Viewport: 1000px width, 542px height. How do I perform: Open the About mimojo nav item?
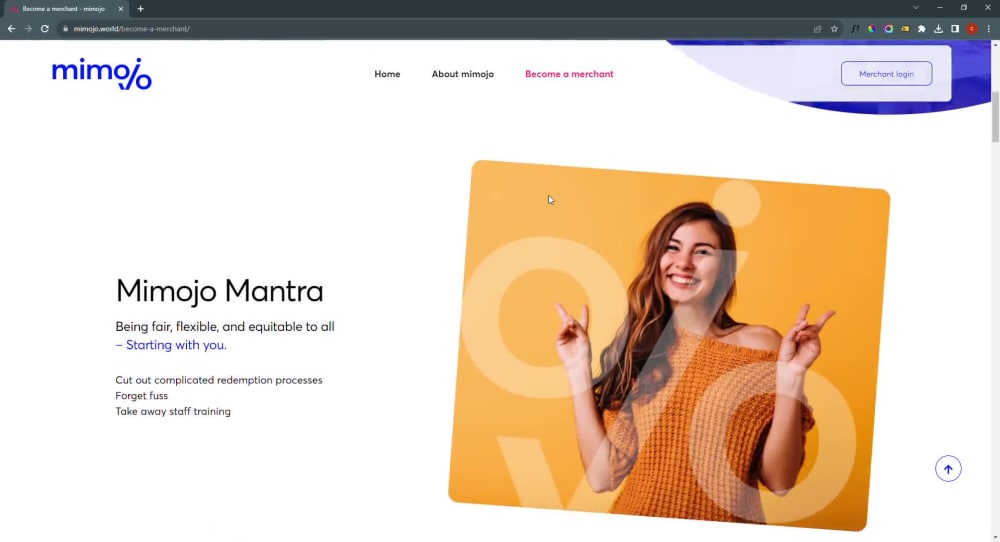462,74
